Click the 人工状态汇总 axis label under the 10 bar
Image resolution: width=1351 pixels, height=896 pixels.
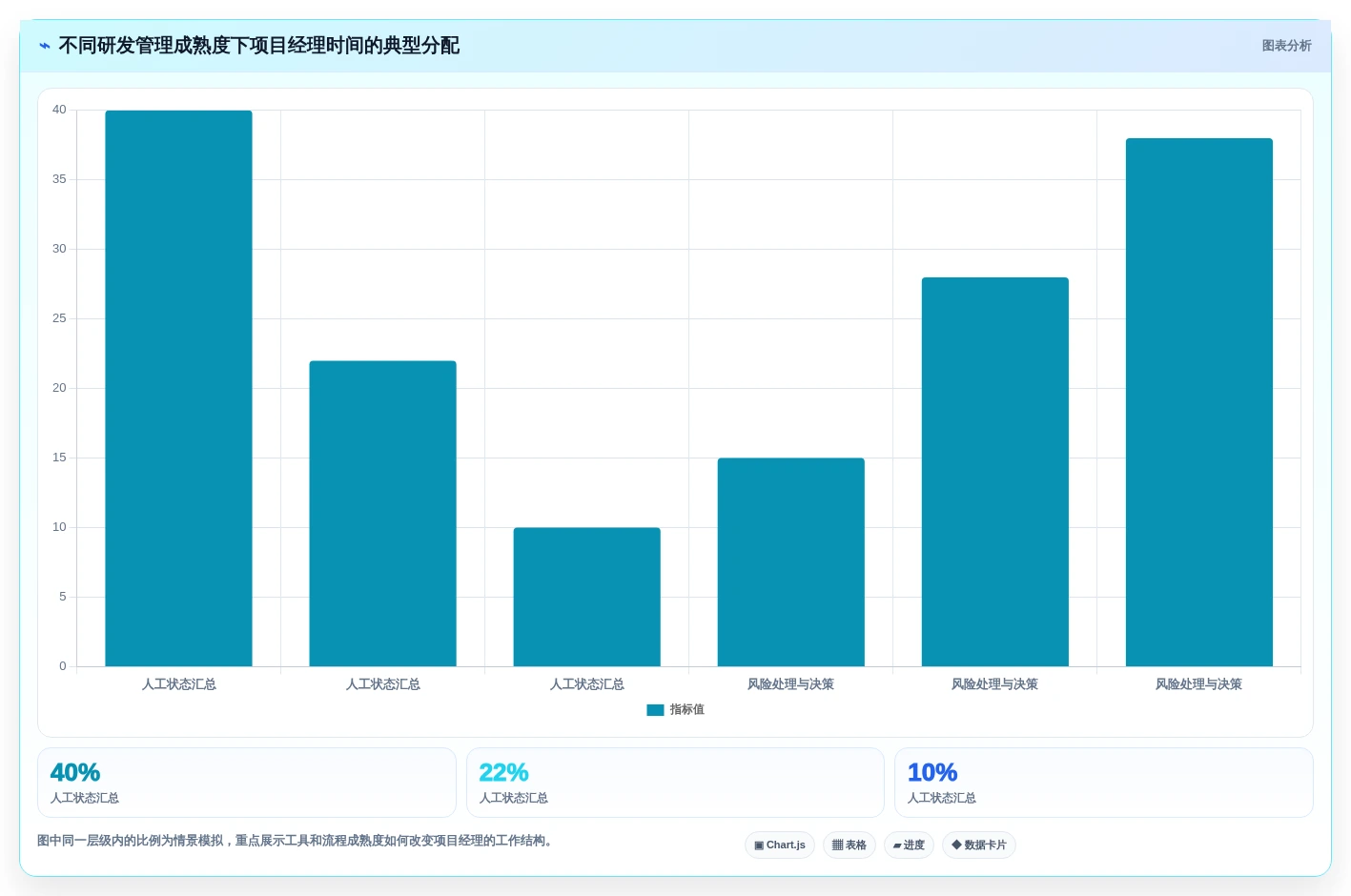[586, 684]
